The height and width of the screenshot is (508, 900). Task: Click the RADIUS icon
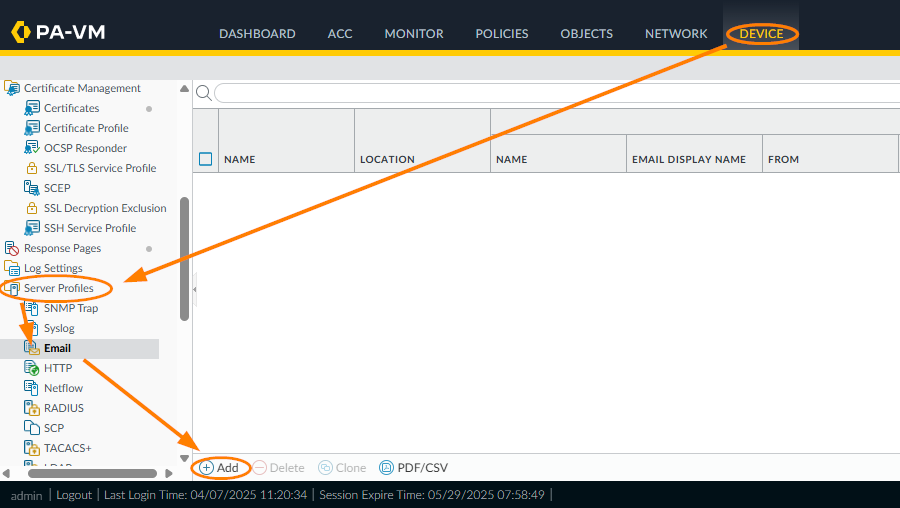32,408
